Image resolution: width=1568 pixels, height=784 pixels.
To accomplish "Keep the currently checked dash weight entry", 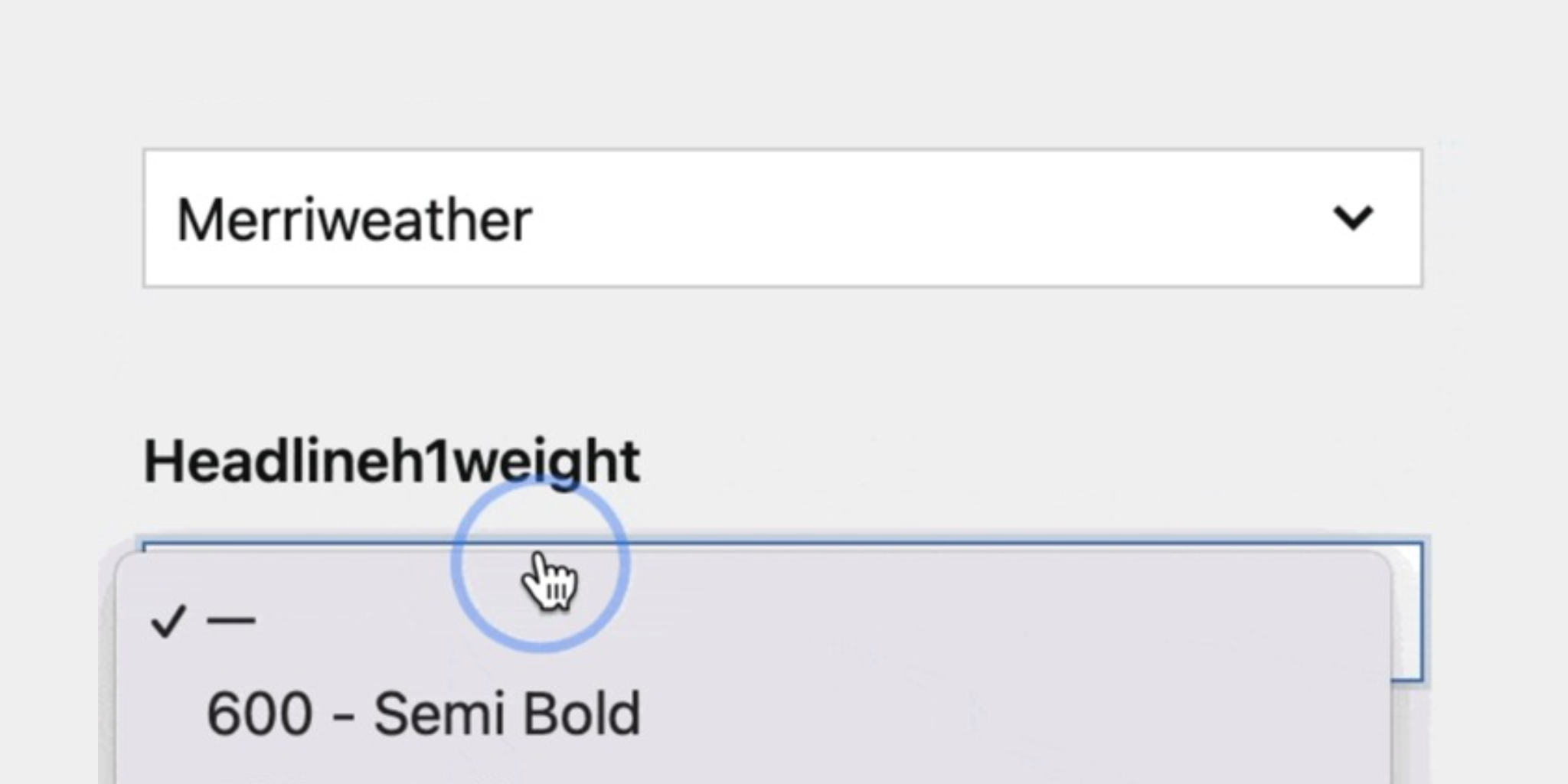I will 753,620.
